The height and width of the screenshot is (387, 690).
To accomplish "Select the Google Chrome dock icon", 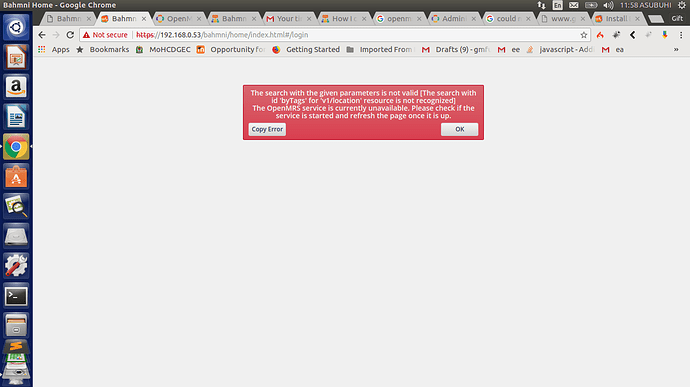I will (16, 147).
